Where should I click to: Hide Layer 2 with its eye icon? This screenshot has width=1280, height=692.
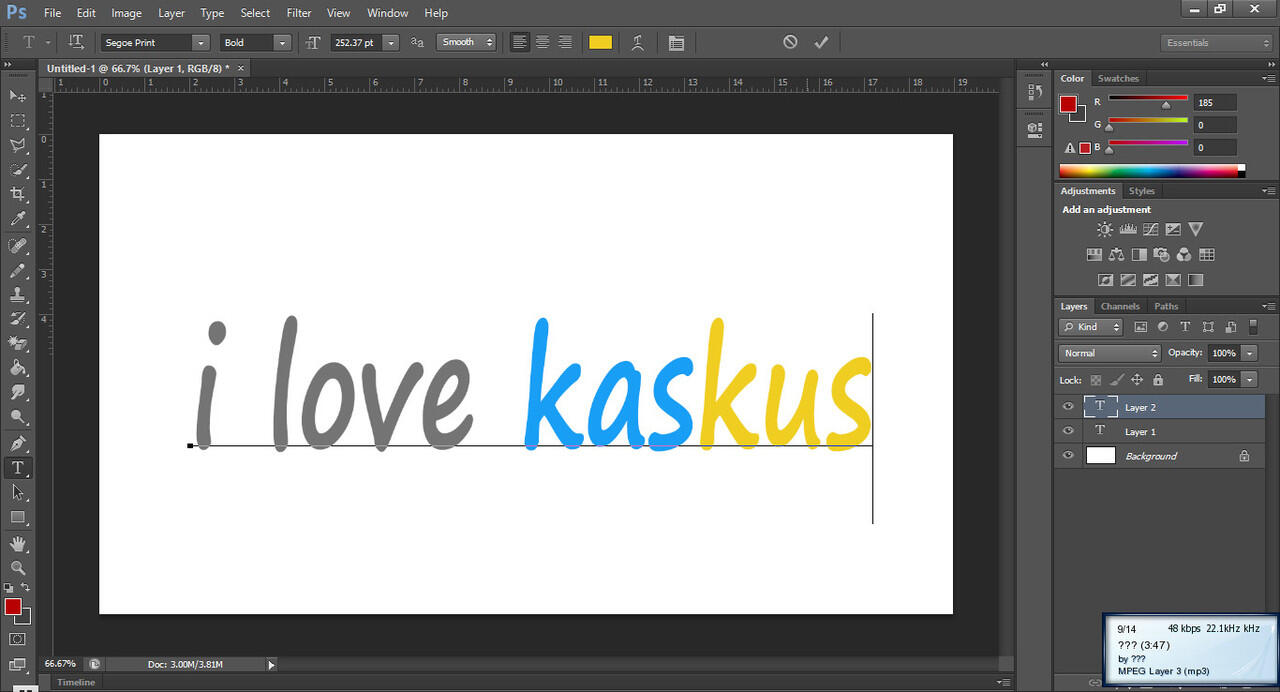pos(1068,407)
